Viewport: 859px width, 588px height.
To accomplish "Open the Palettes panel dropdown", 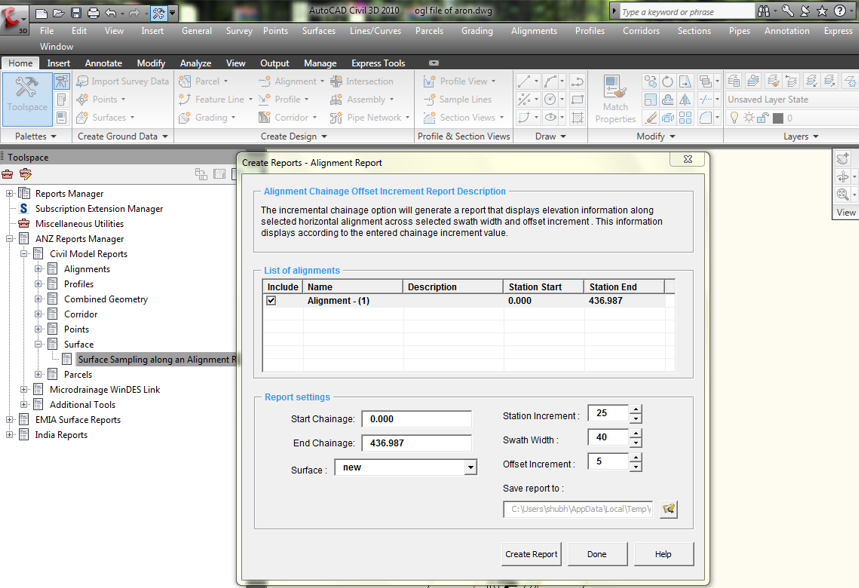I will (36, 136).
